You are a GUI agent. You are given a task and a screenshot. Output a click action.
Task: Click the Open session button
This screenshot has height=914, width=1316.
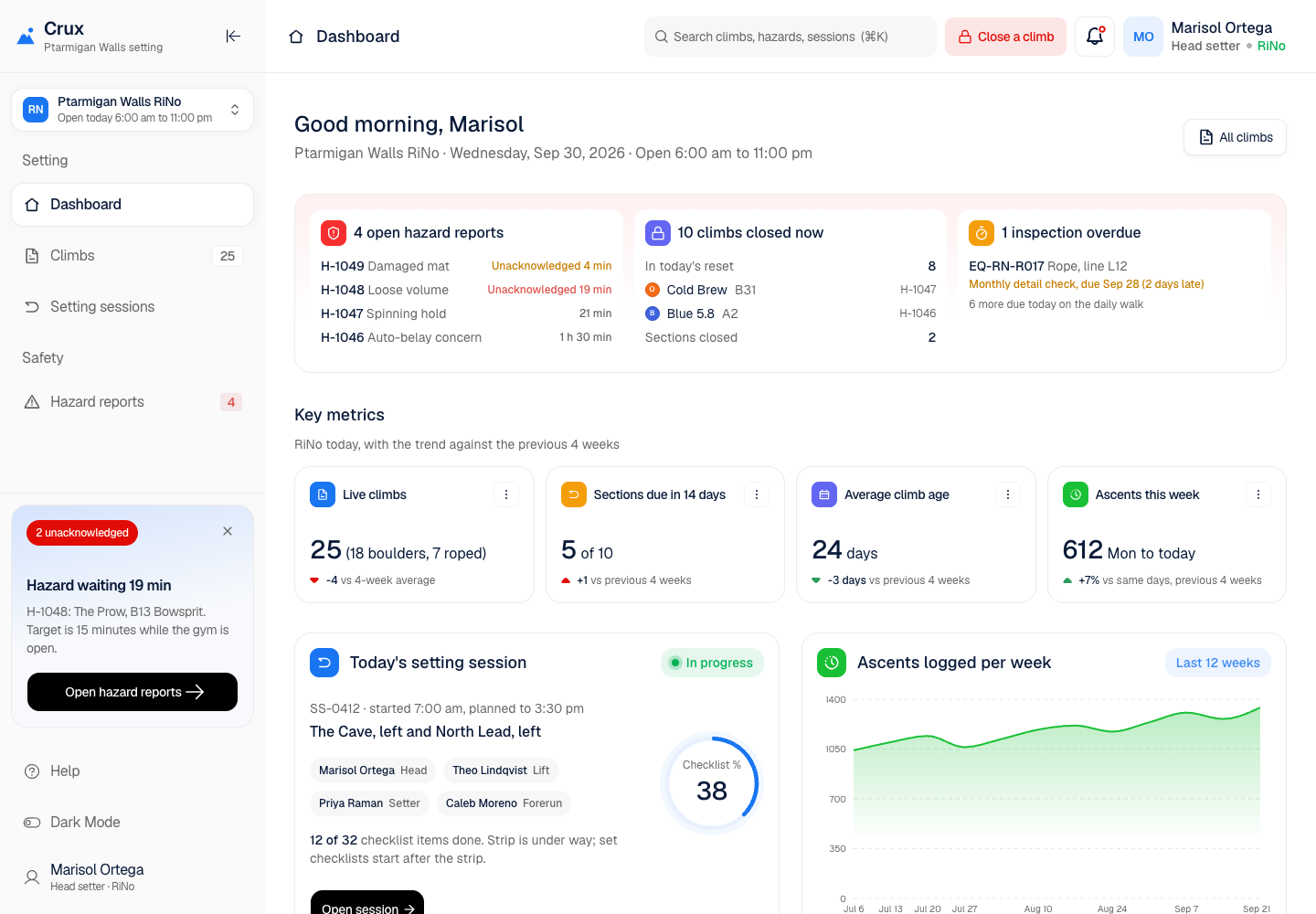(367, 903)
